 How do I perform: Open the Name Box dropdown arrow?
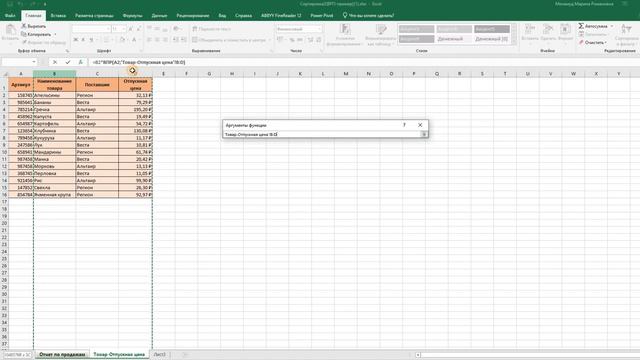[x=34, y=62]
